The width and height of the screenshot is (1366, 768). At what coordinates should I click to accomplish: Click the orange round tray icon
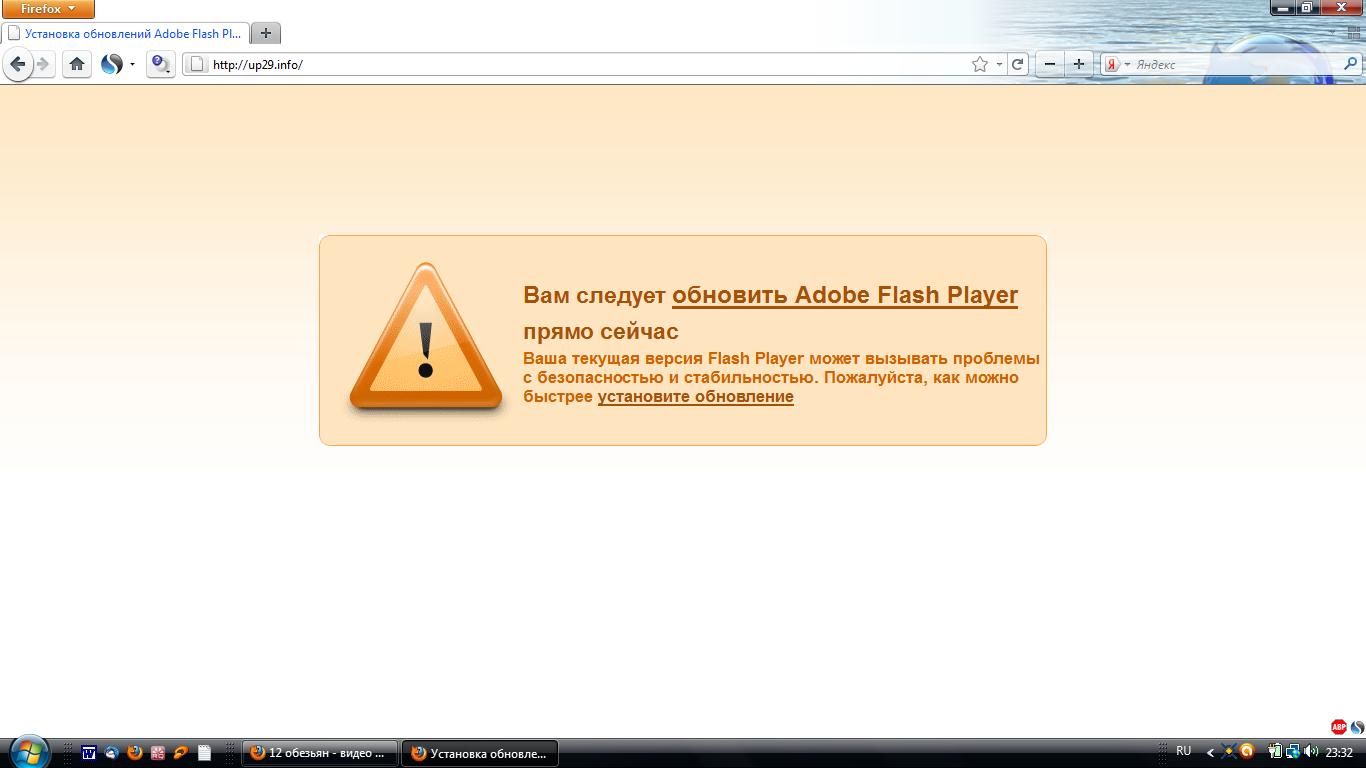[1247, 752]
